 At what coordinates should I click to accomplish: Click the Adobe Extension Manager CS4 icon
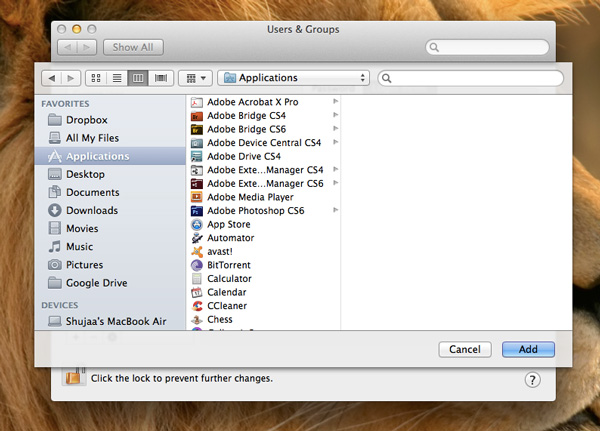click(x=197, y=170)
